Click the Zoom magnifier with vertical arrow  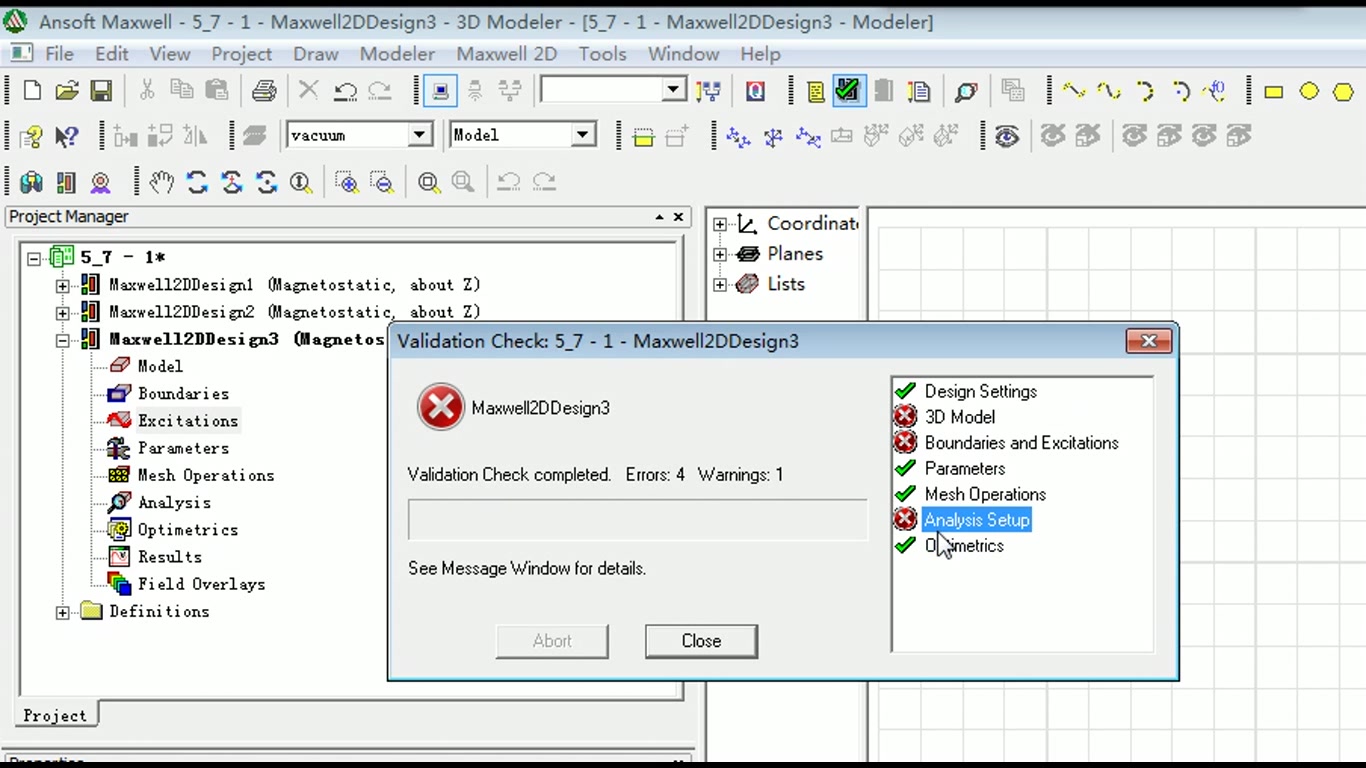300,181
